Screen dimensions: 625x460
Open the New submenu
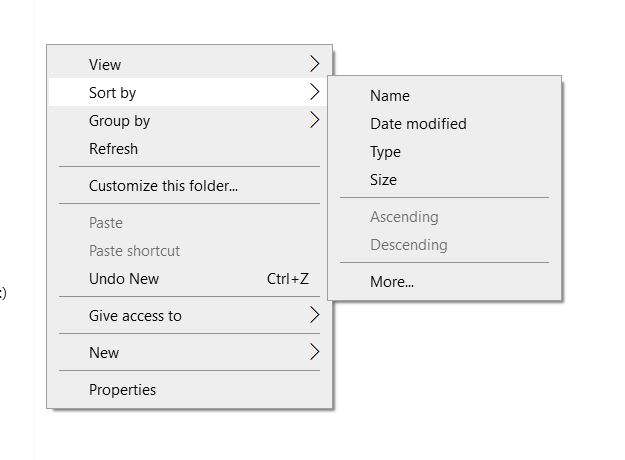(104, 353)
